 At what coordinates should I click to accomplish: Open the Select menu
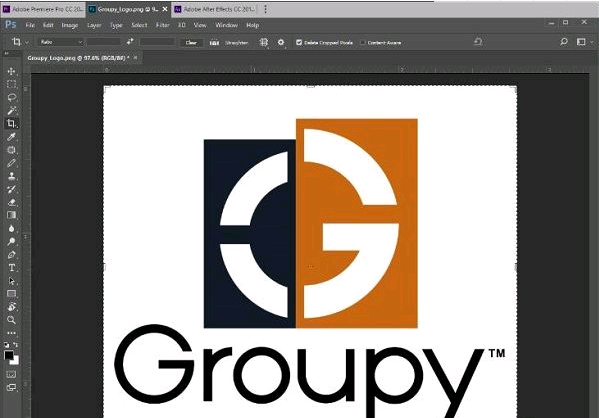click(139, 25)
